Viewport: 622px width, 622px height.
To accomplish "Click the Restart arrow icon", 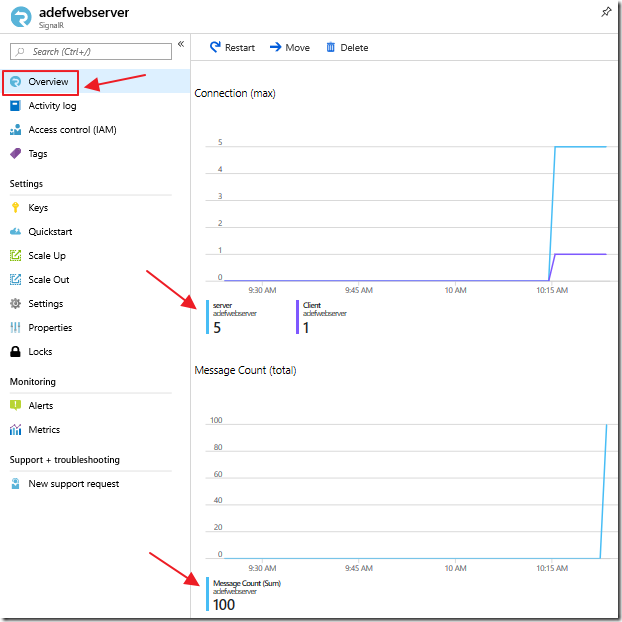I will coord(215,47).
